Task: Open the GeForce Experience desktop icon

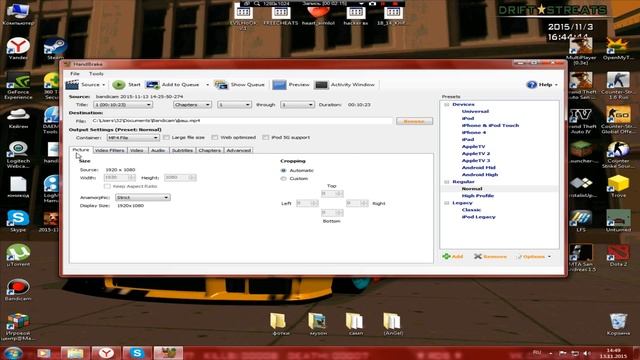Action: point(18,86)
